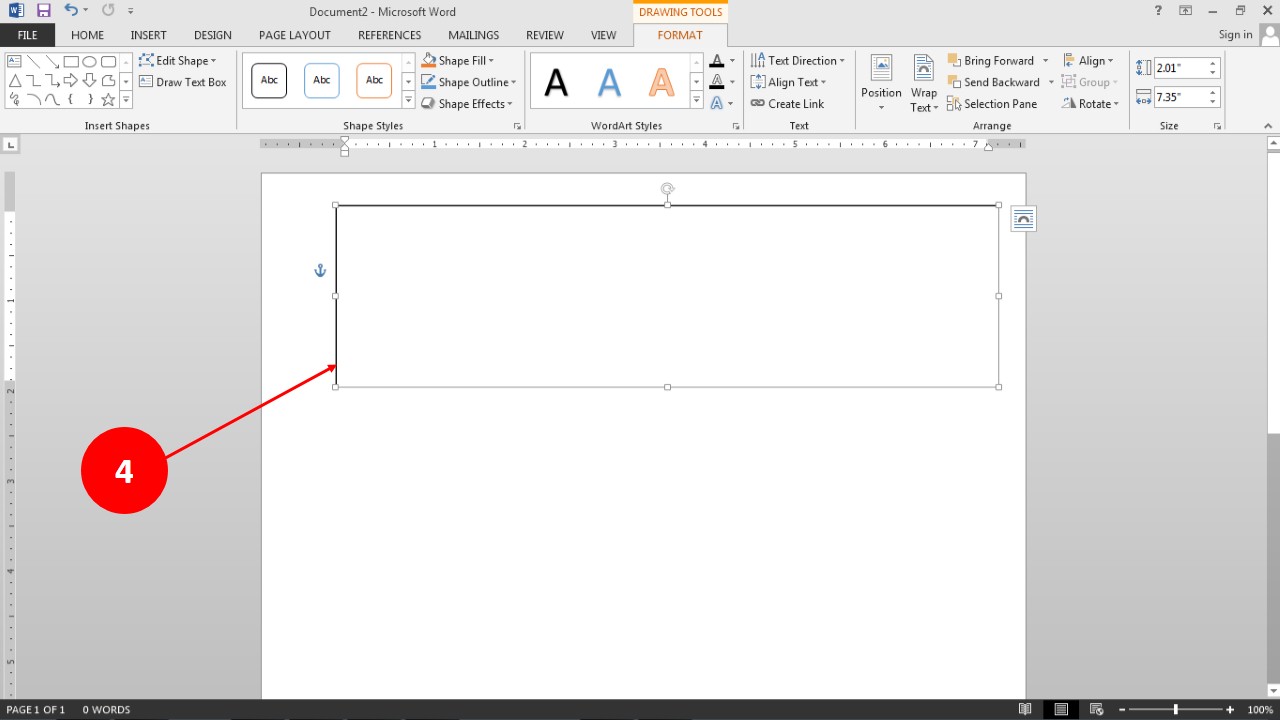This screenshot has width=1280, height=720.
Task: Switch to the HOME tab
Action: tap(88, 35)
